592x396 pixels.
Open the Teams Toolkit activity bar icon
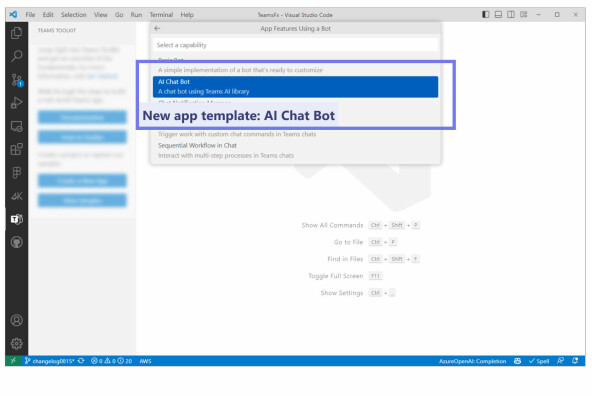16,219
